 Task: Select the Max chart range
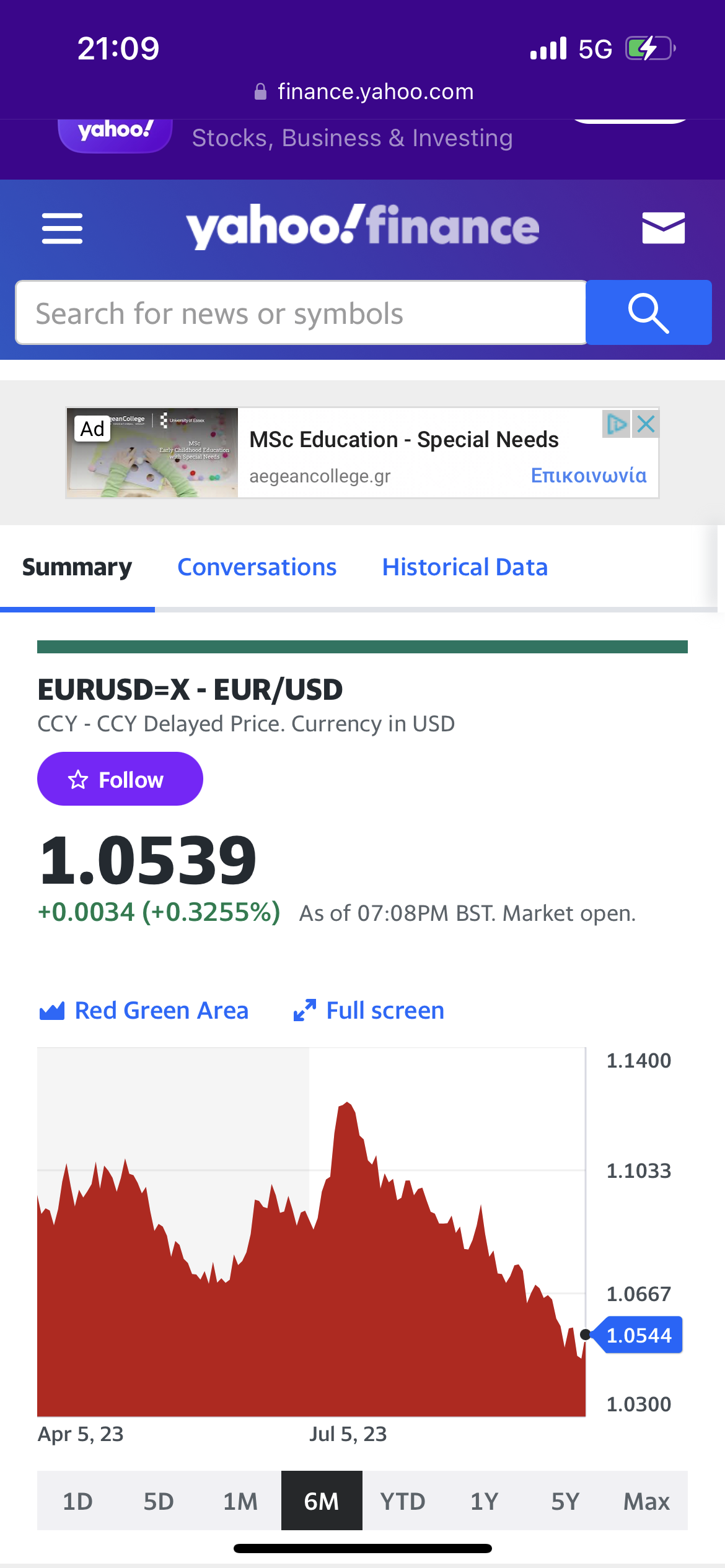point(646,1501)
